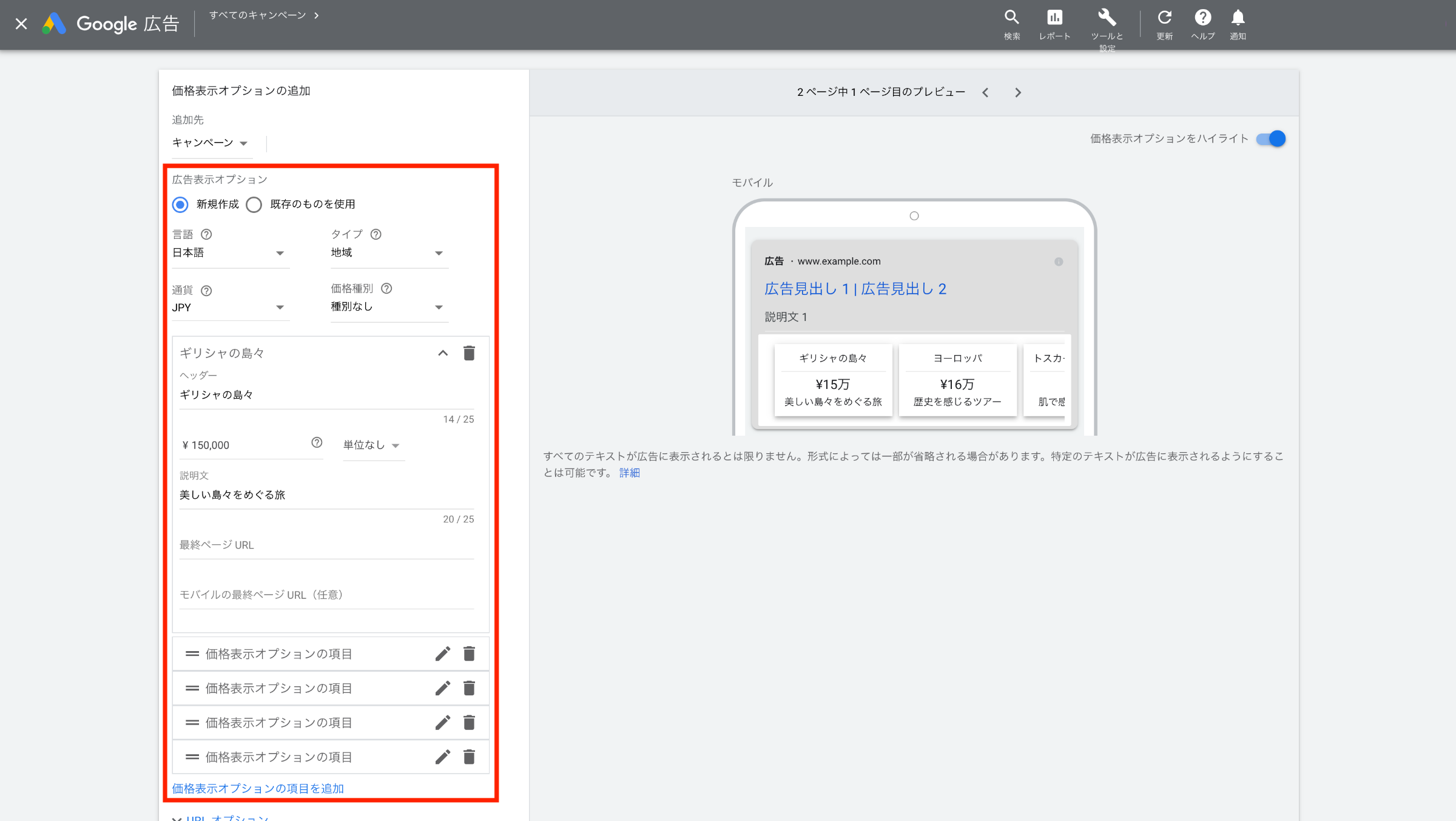1456x821 pixels.
Task: Click help icon next to 通貨
Action: click(206, 291)
